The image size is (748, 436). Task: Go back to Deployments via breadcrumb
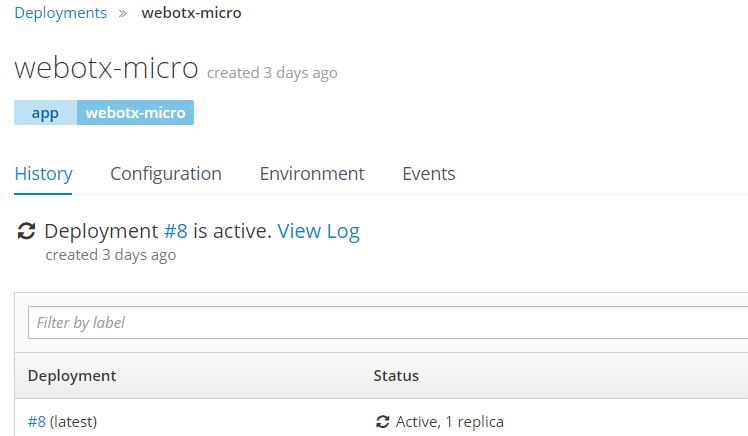click(60, 13)
